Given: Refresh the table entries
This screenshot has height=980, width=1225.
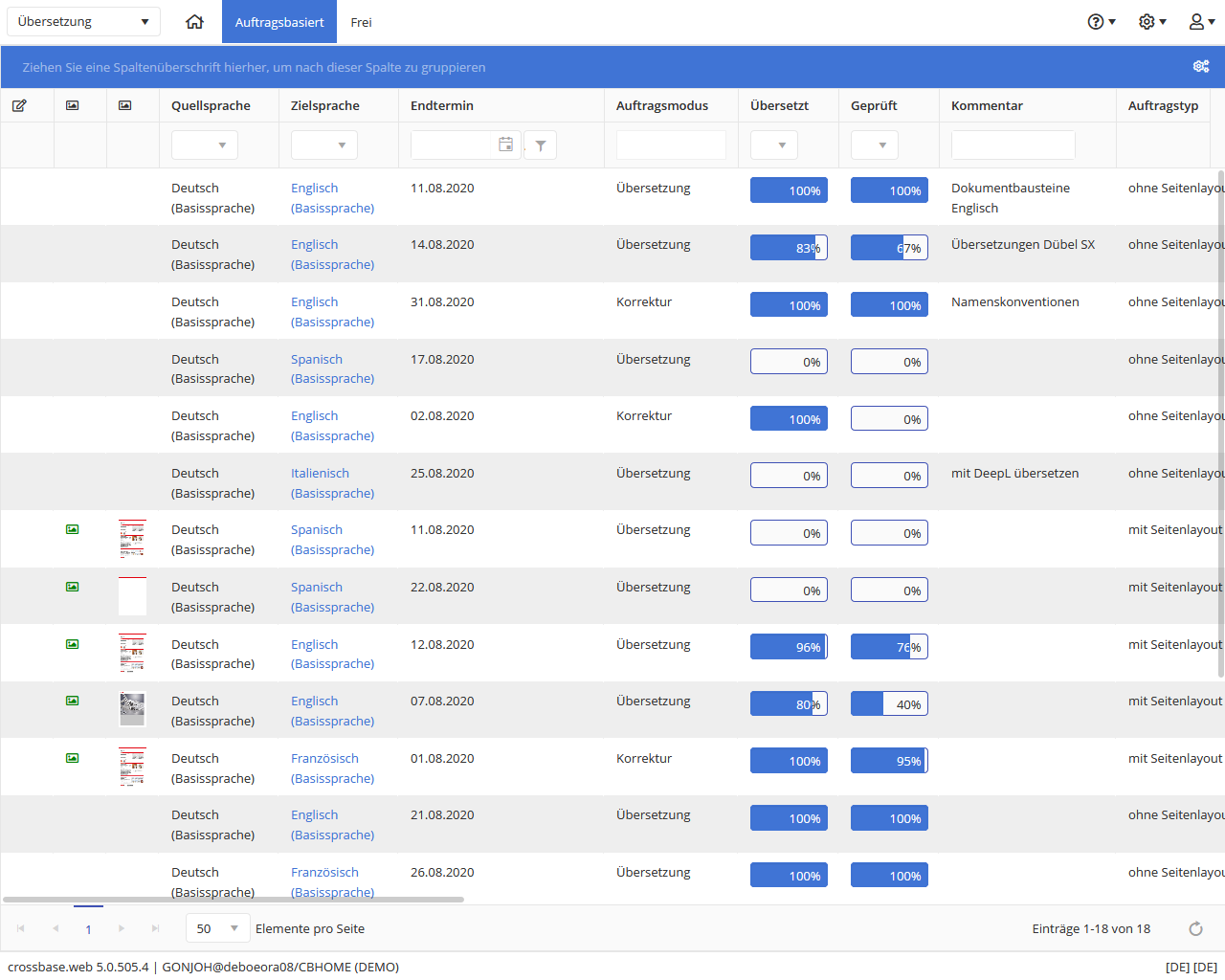Looking at the screenshot, I should pos(1195,928).
